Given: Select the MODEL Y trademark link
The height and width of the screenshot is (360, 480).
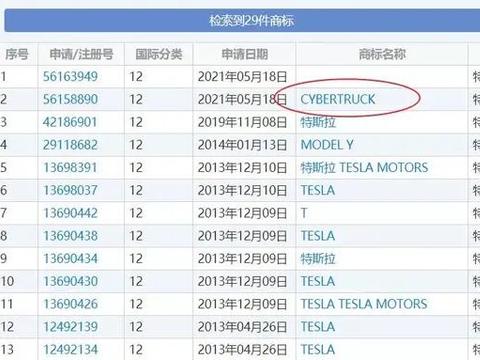Looking at the screenshot, I should [327, 145].
